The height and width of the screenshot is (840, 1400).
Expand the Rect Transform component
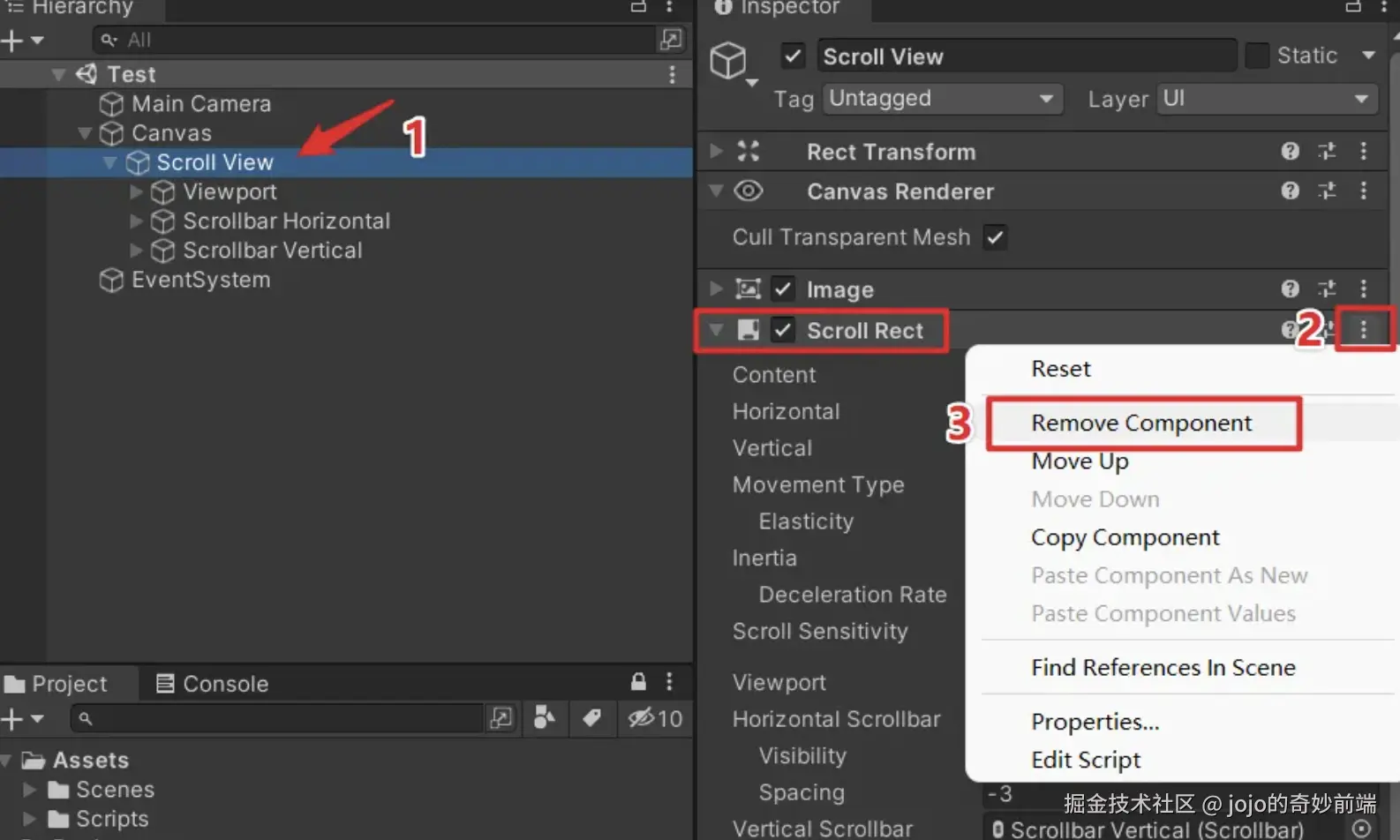tap(717, 152)
